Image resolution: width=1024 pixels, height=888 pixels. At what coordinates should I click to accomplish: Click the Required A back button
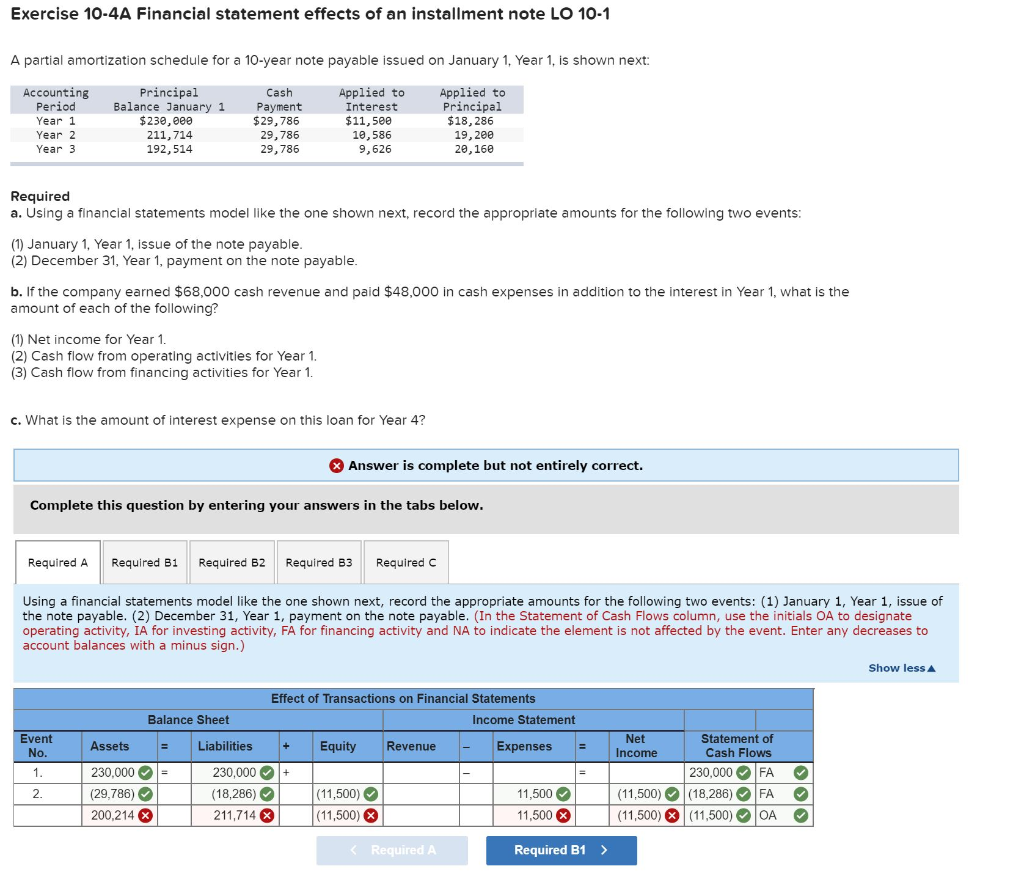click(391, 850)
